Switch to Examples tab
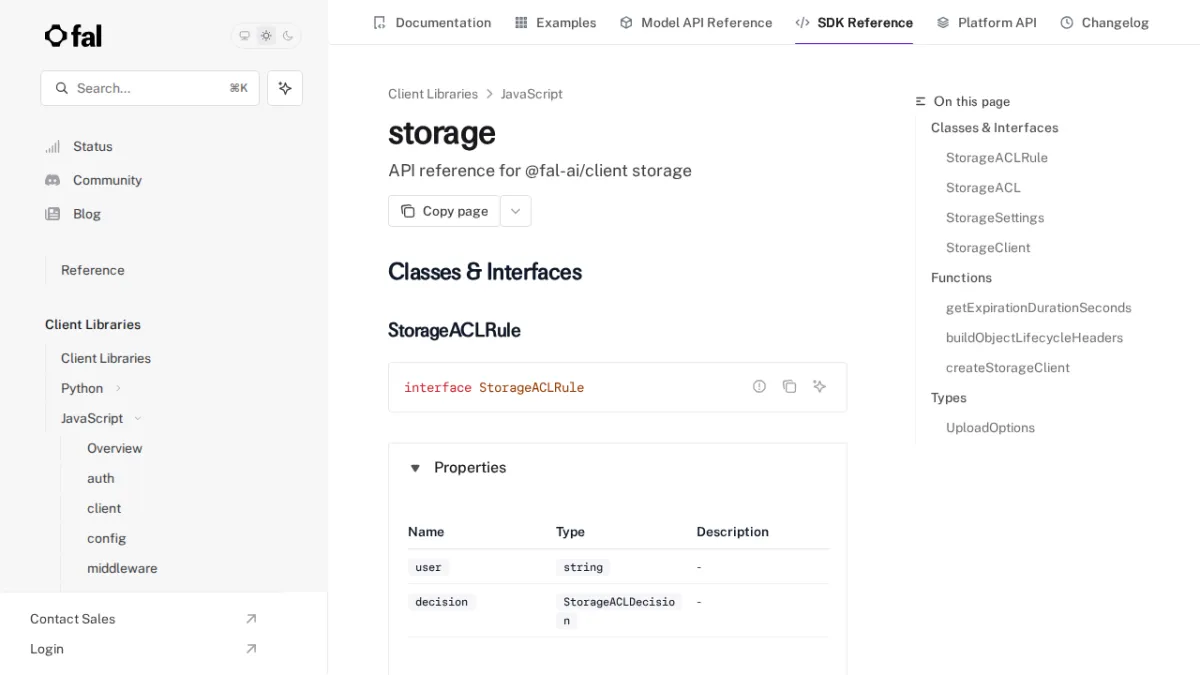 coord(555,22)
